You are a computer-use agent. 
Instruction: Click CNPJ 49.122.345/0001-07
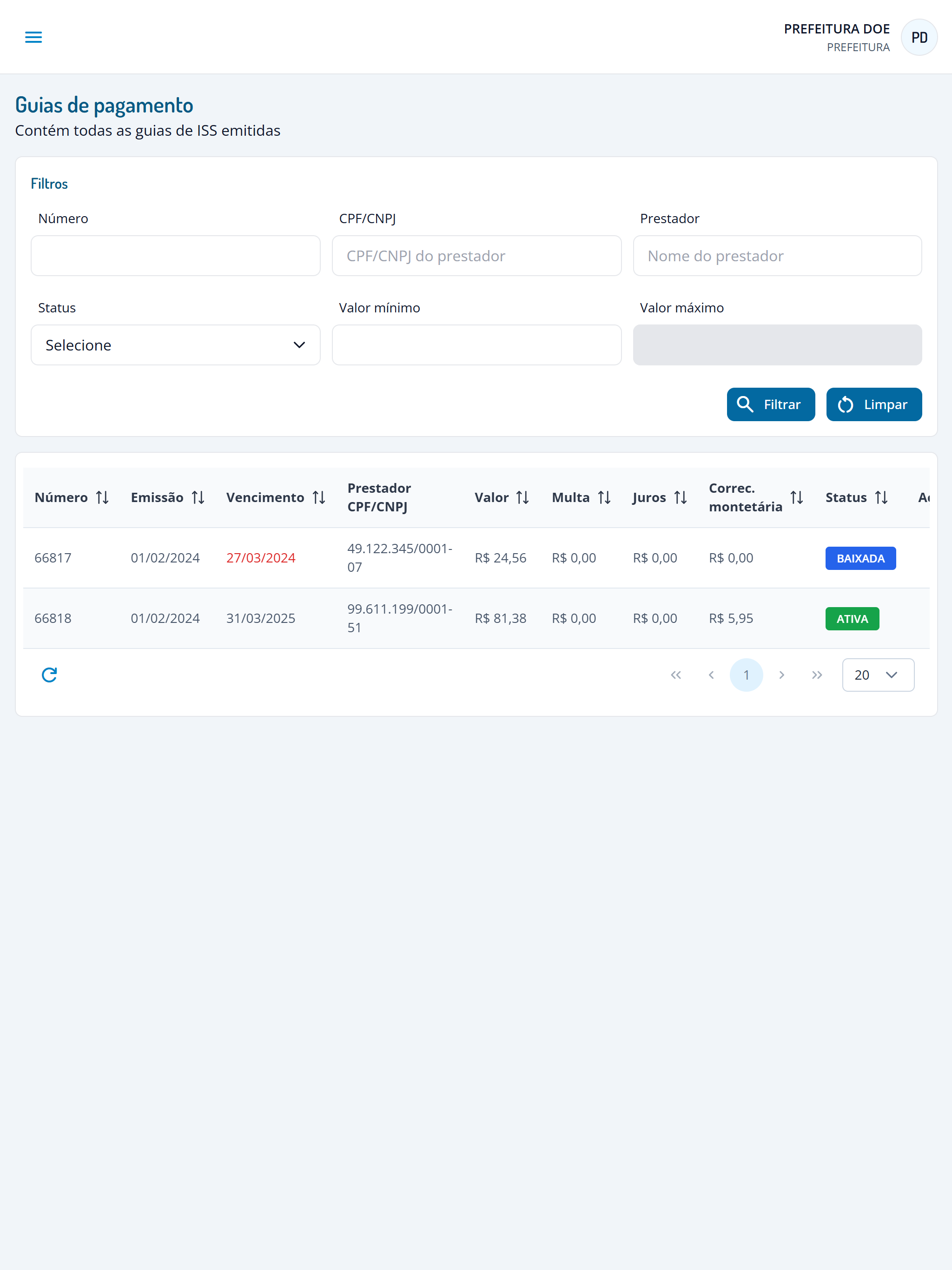(x=400, y=557)
